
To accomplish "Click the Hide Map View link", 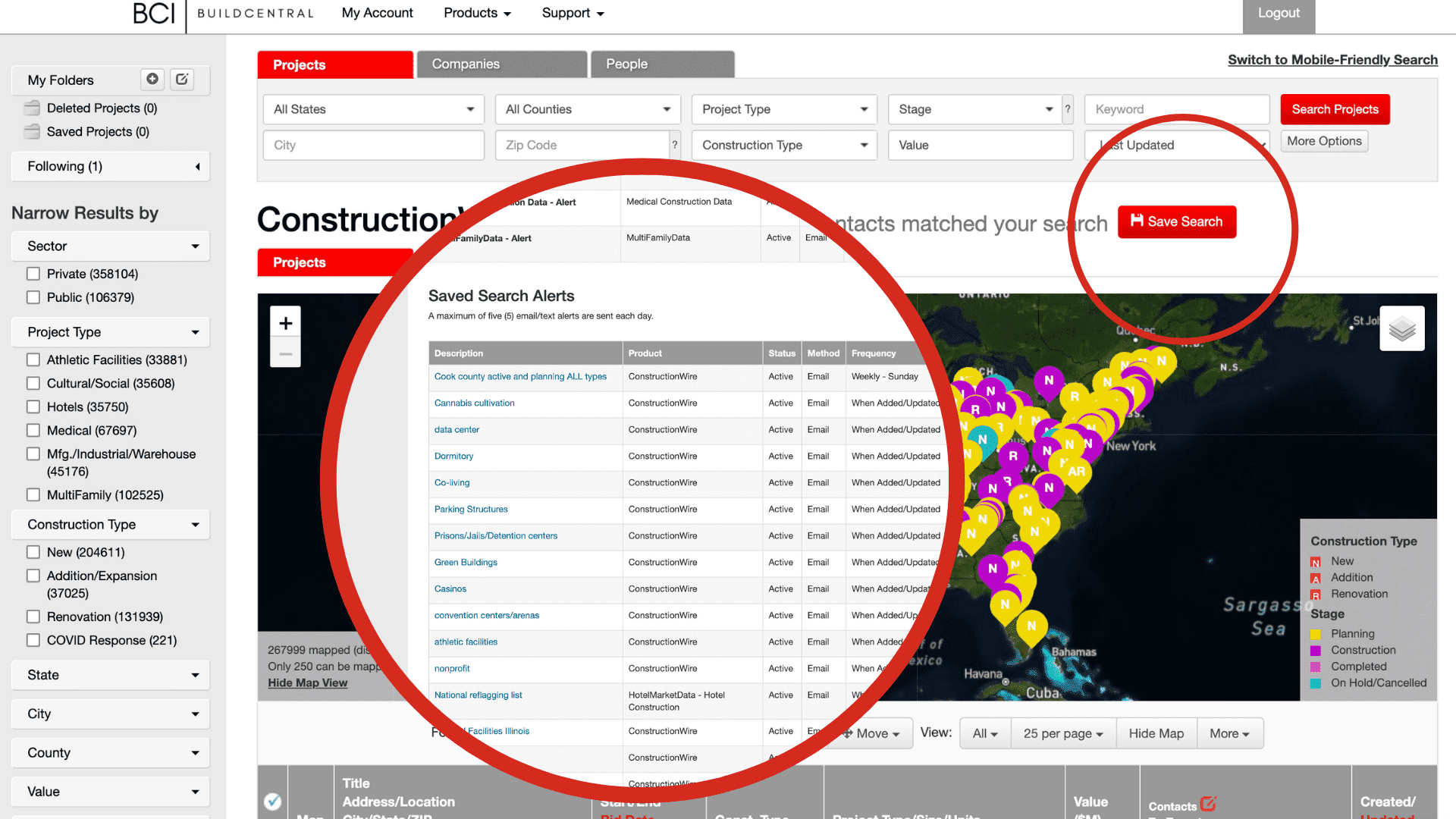I will tap(307, 682).
